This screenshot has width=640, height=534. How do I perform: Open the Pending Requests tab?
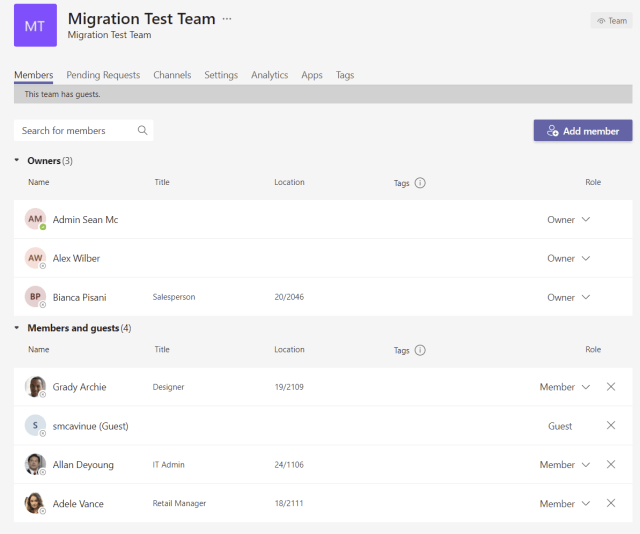tap(103, 75)
